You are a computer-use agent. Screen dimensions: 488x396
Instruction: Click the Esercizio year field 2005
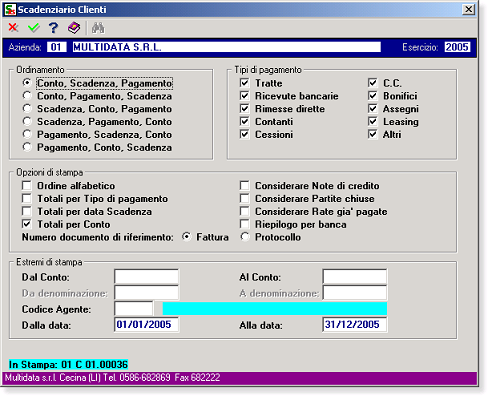457,47
